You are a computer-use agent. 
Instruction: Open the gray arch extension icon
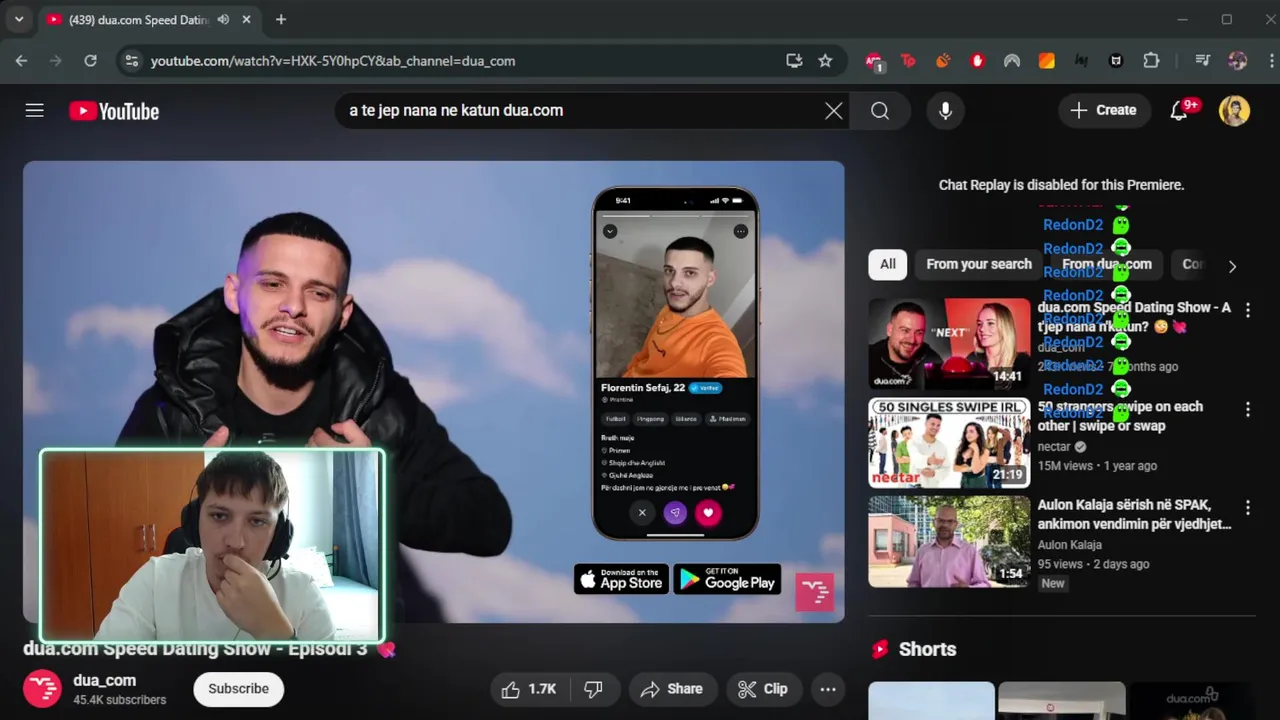click(x=1012, y=61)
